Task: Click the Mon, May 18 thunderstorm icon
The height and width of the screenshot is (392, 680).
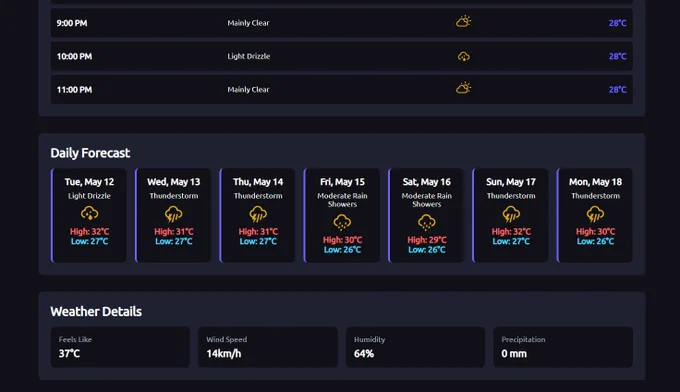Action: tap(595, 214)
